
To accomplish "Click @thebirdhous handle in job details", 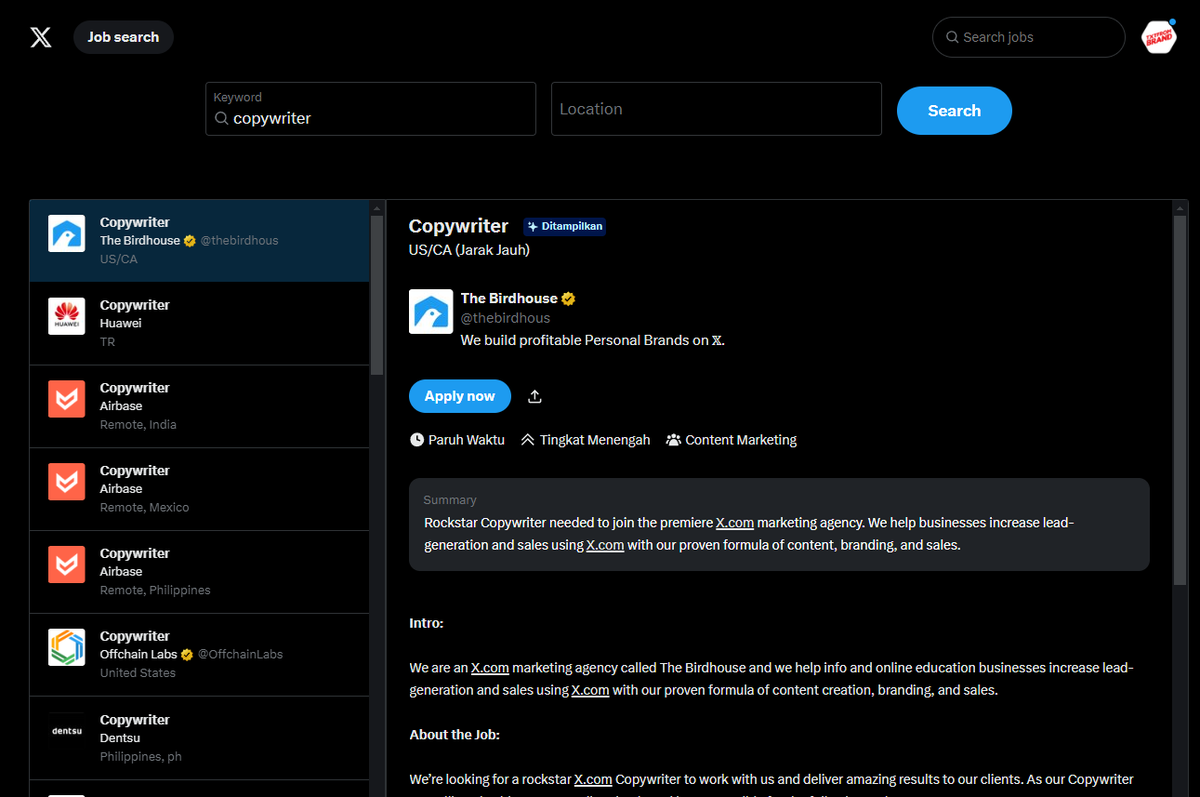I will click(x=505, y=318).
